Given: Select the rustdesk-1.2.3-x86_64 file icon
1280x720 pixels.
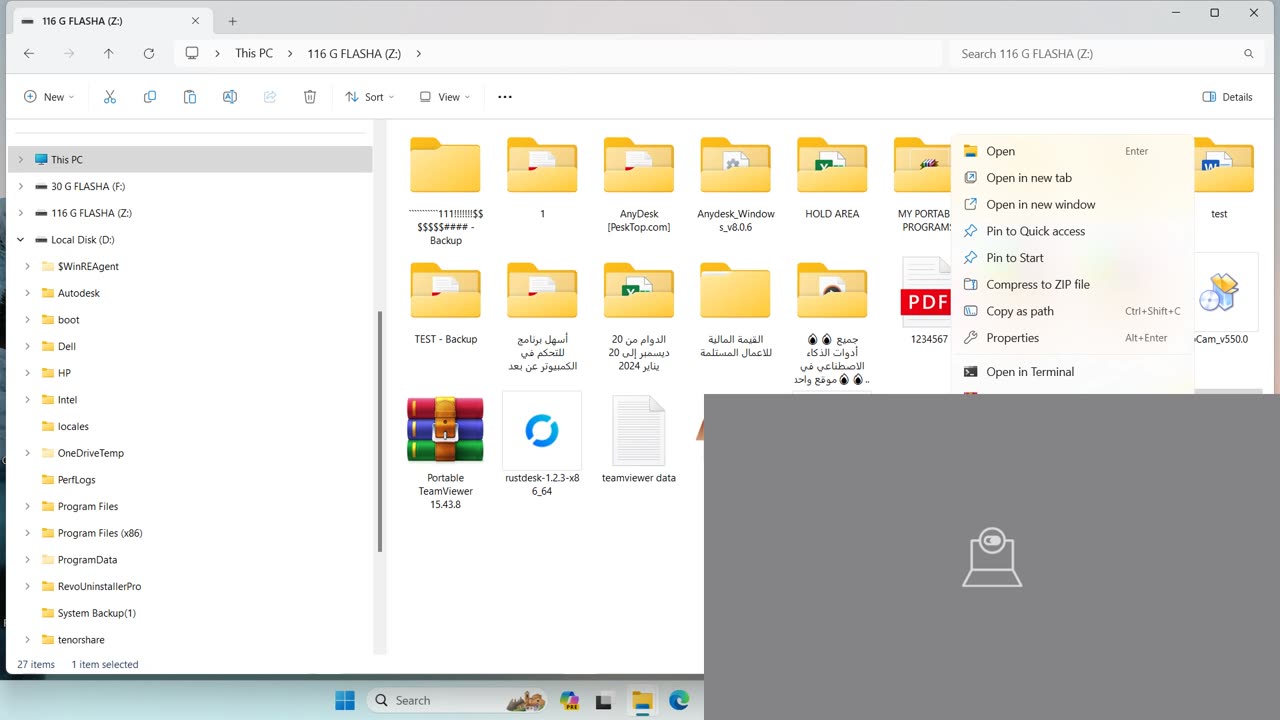Looking at the screenshot, I should (x=542, y=431).
